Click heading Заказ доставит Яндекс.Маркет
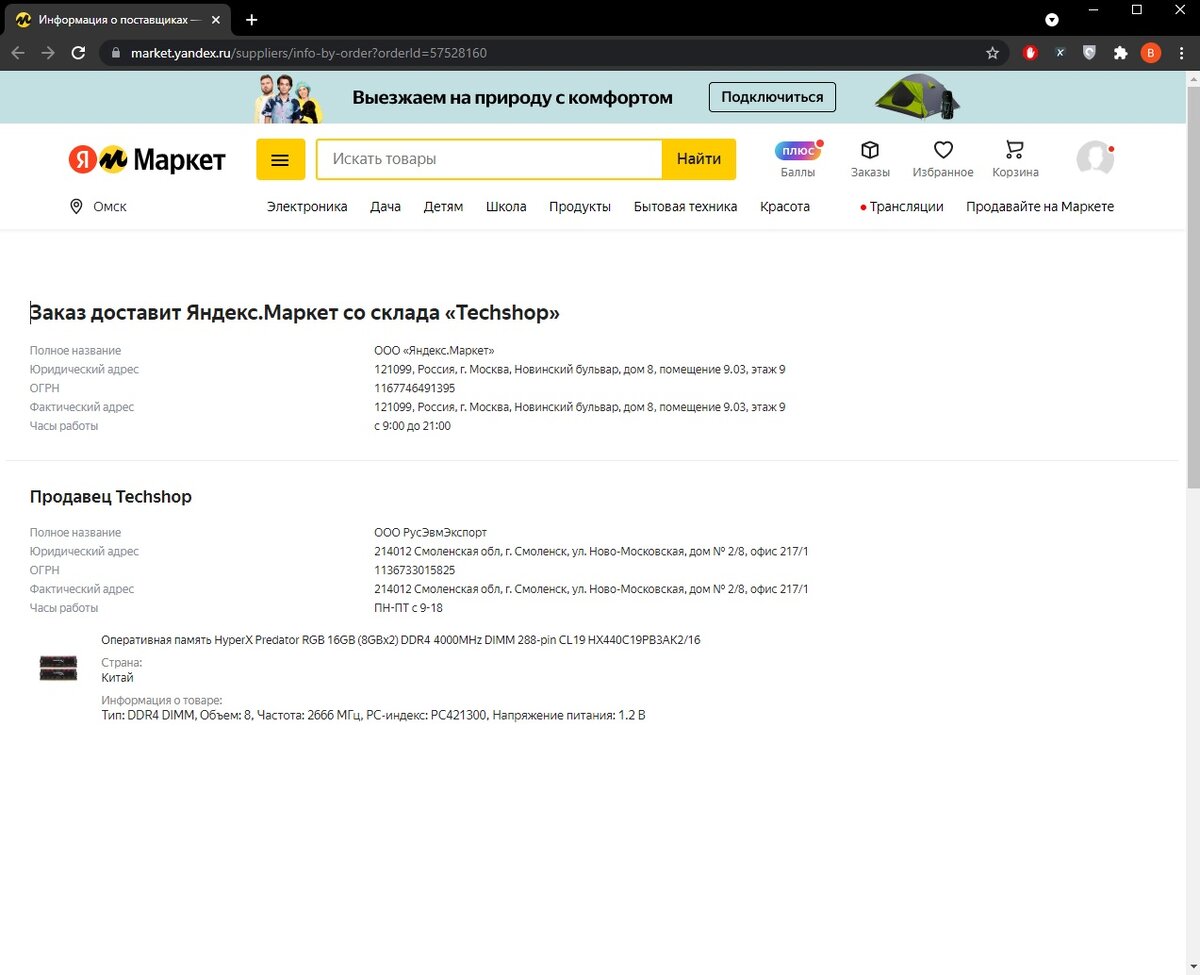 click(x=295, y=313)
